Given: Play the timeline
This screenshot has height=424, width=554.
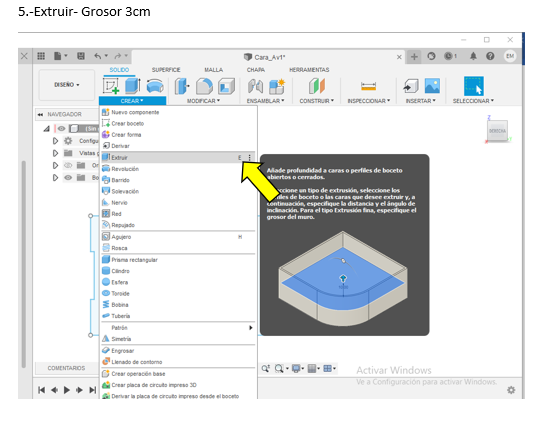Looking at the screenshot, I should click(66, 390).
